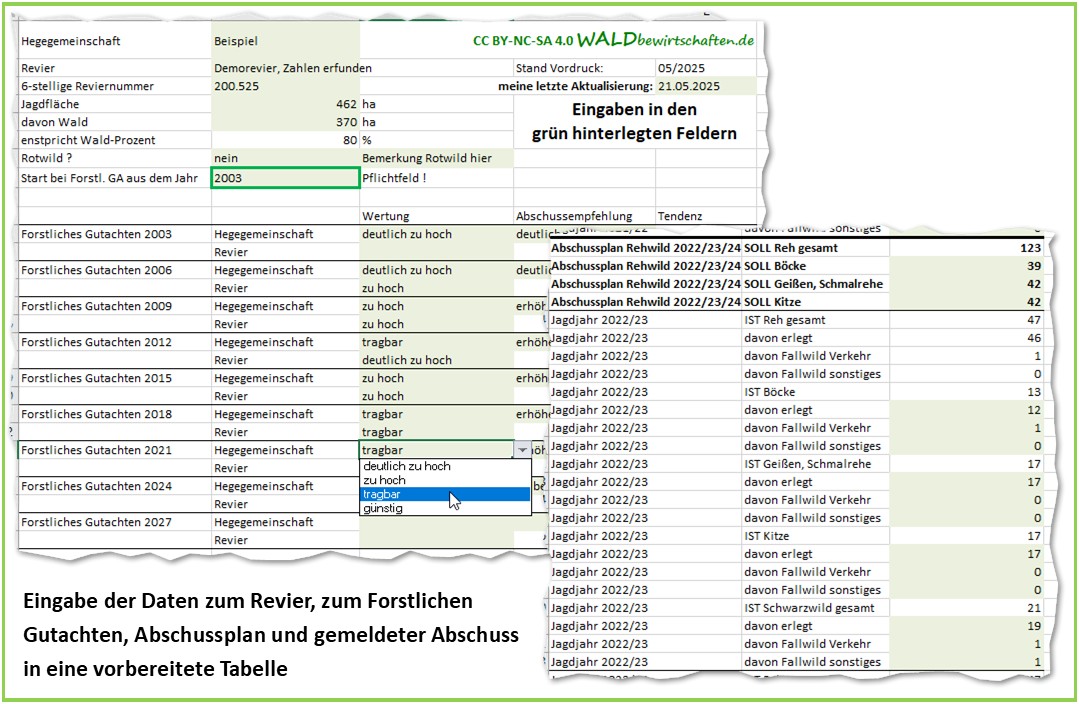Open the dropdown arrow for Gutachten 2021 Wertung
The width and height of the screenshot is (1079, 704).
click(522, 451)
